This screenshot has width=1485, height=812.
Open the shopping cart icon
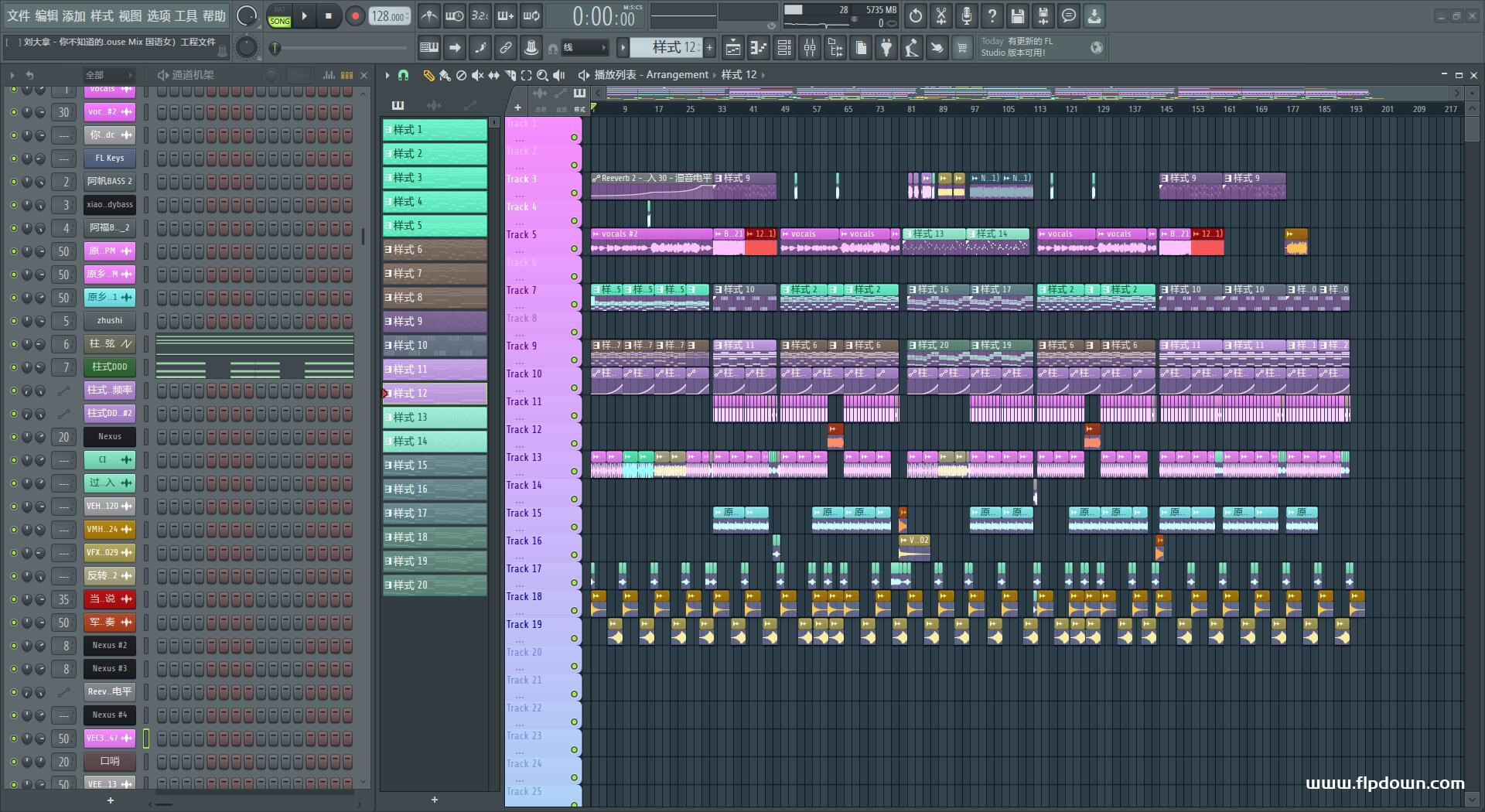[962, 48]
